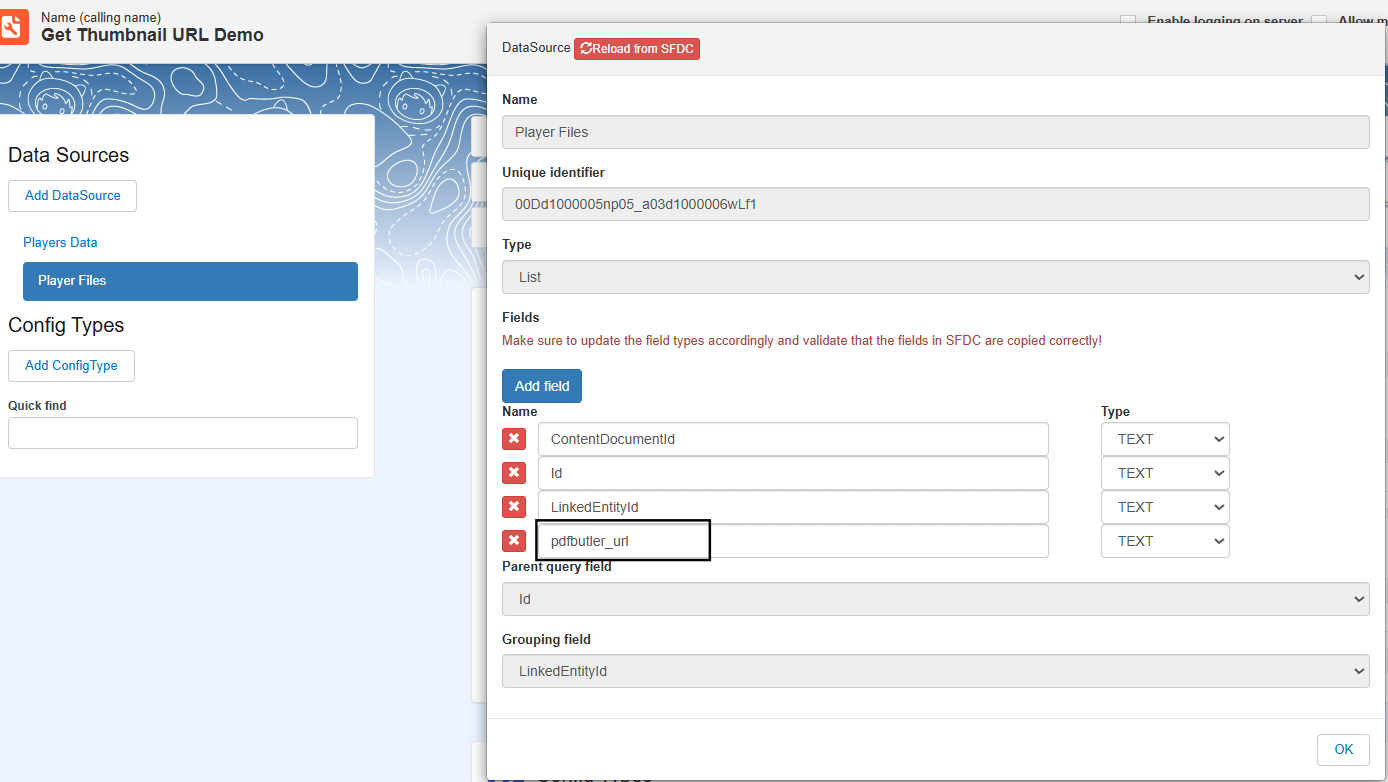
Task: Click the data source Name field
Action: click(935, 132)
